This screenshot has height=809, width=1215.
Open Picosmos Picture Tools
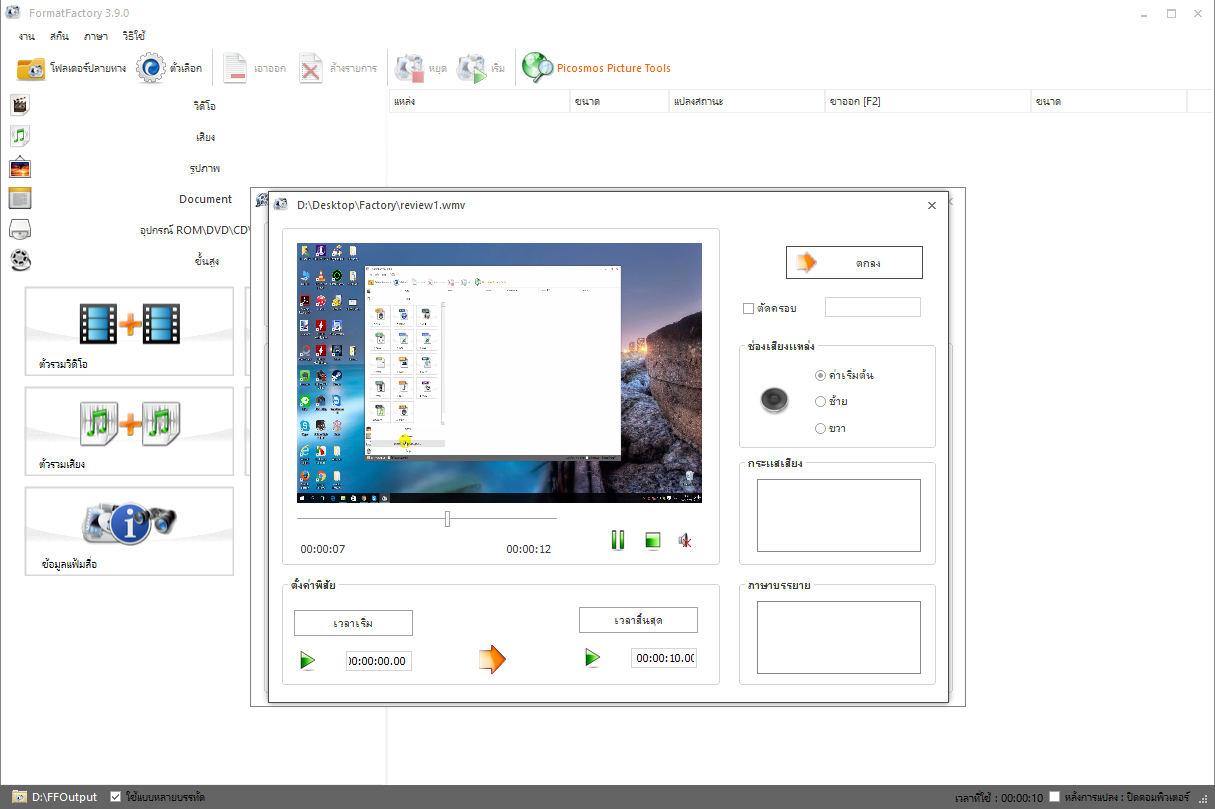pyautogui.click(x=596, y=68)
